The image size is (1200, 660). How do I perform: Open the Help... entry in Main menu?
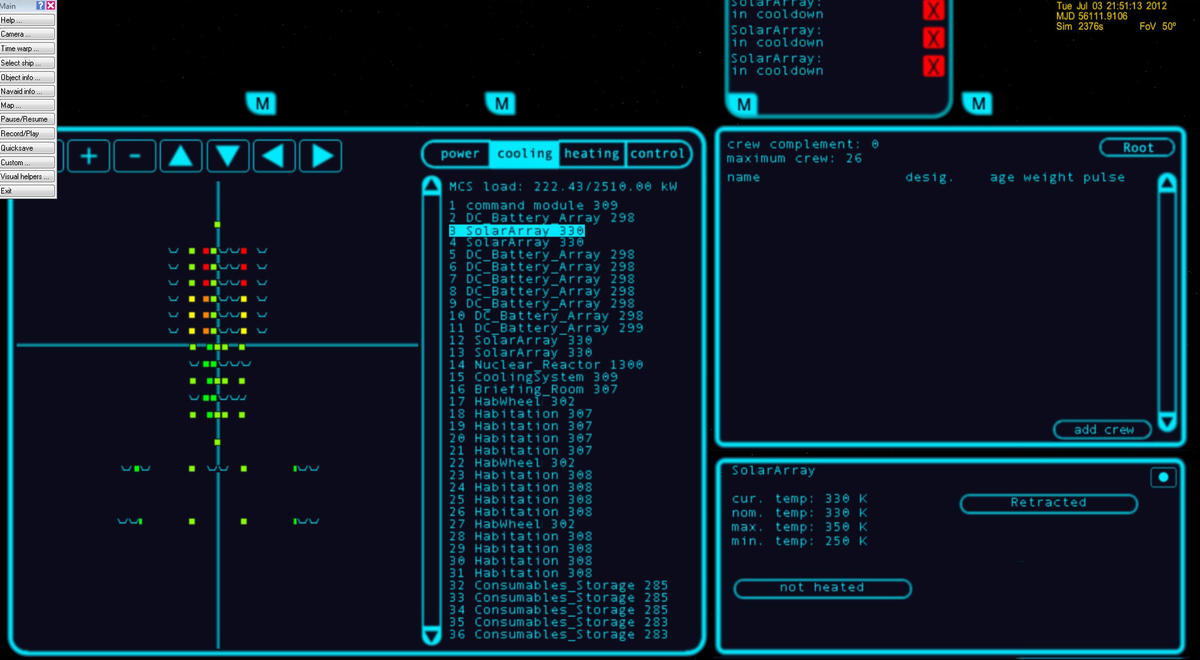pyautogui.click(x=28, y=20)
